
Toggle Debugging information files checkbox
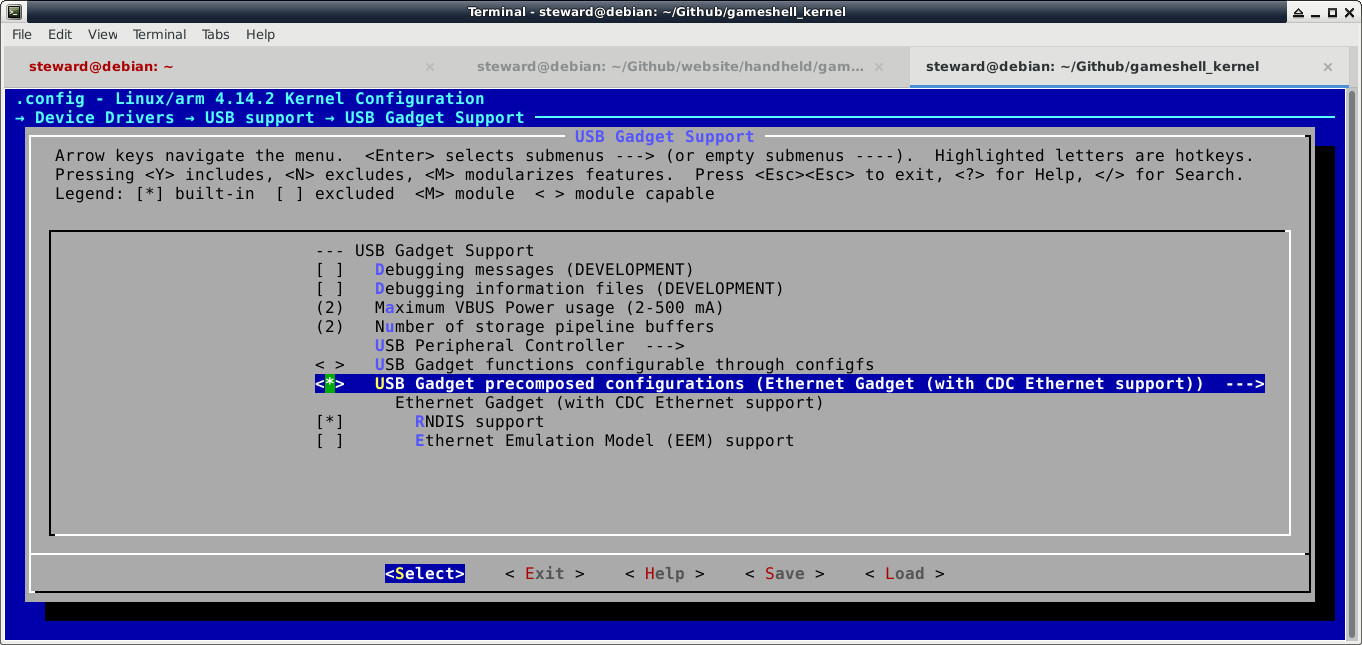(330, 289)
